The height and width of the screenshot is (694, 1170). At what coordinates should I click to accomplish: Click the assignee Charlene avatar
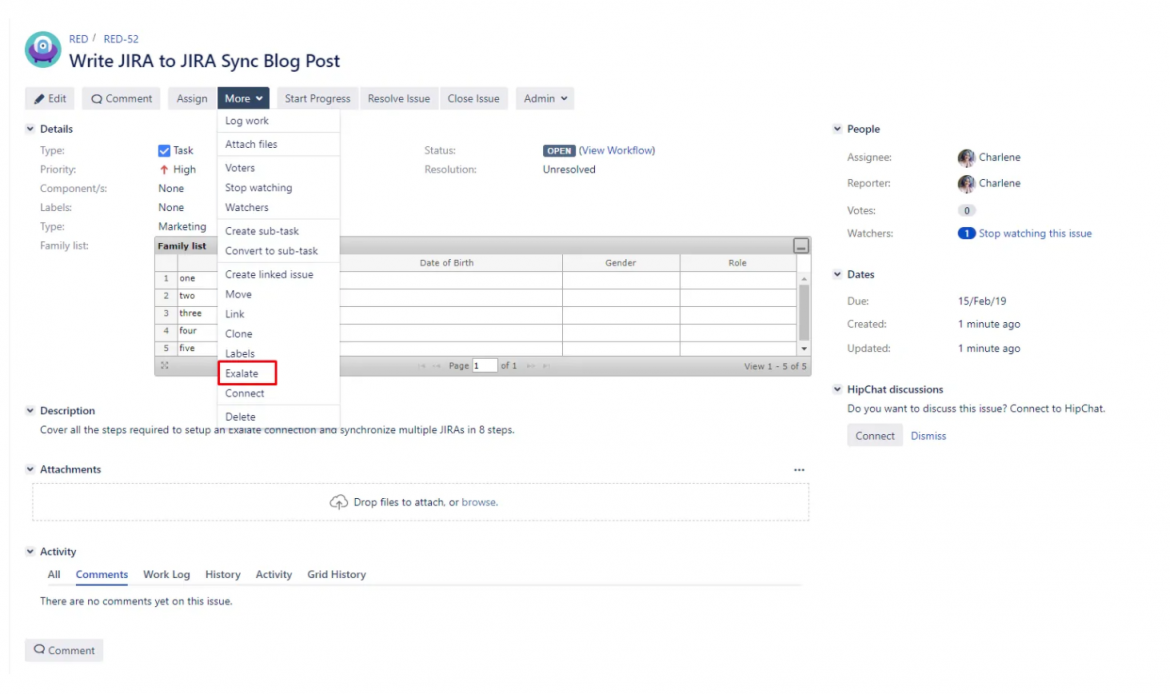coord(966,157)
